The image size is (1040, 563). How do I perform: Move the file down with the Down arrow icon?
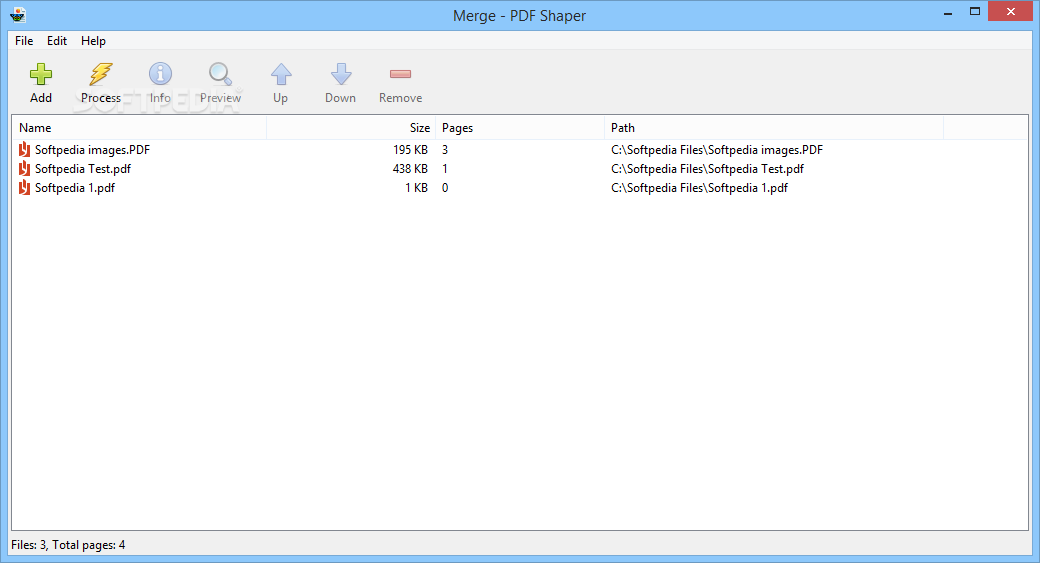click(x=341, y=74)
